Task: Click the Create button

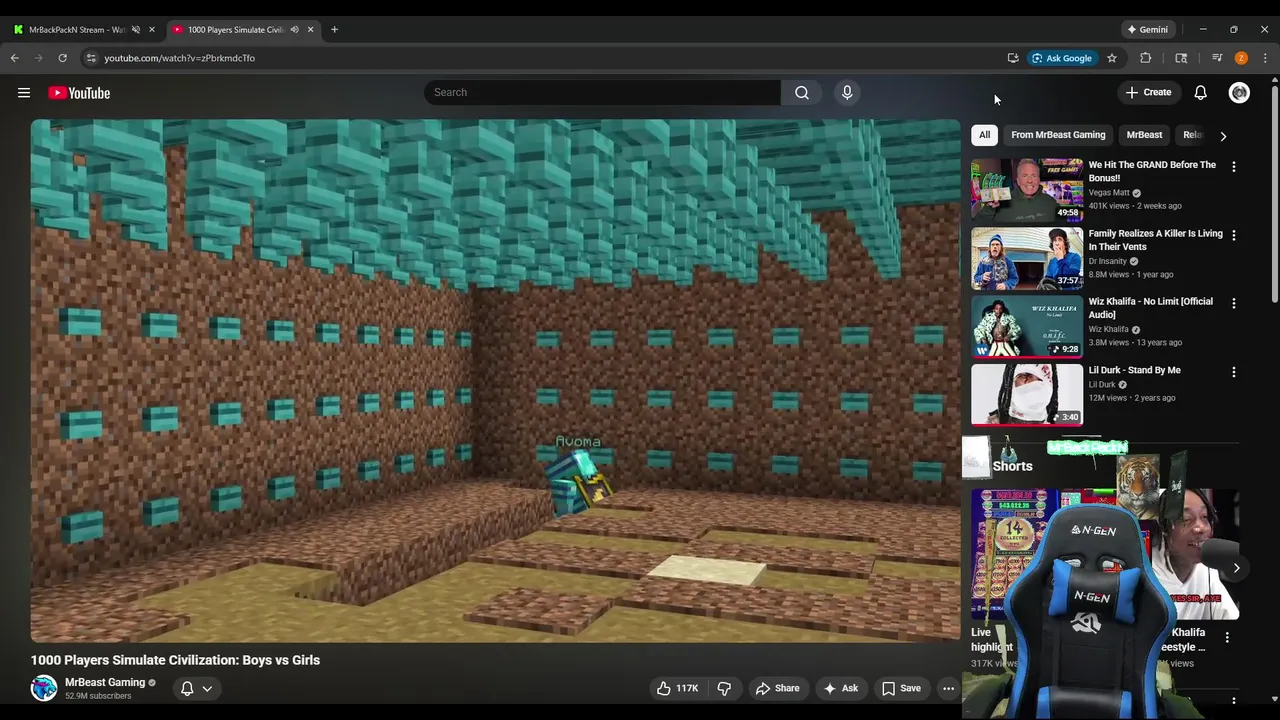Action: 1148,93
